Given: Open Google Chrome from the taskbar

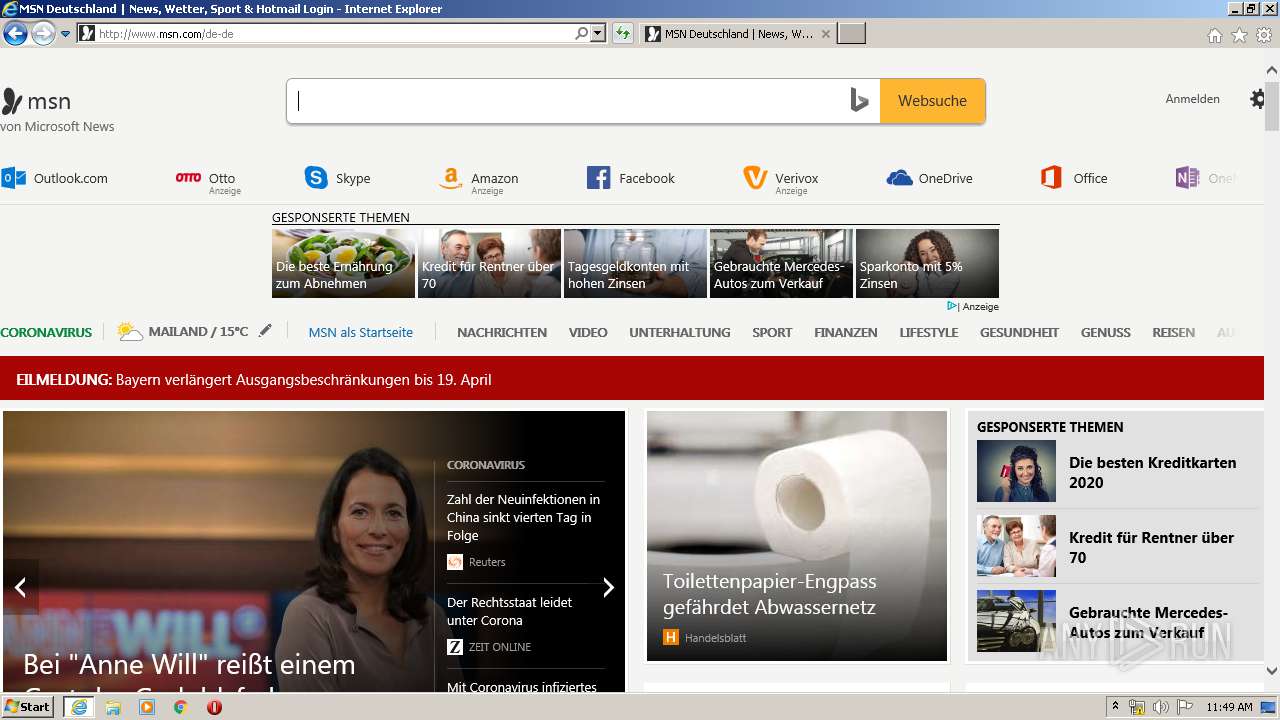Looking at the screenshot, I should coord(181,707).
